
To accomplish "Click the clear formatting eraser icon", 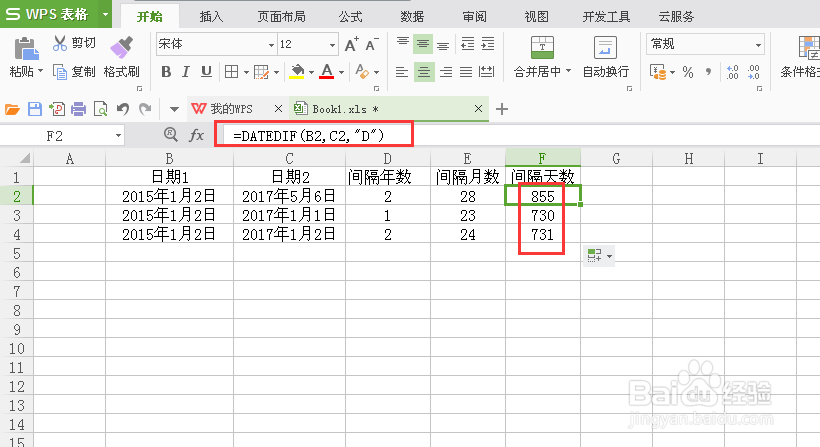I will pyautogui.click(x=362, y=71).
